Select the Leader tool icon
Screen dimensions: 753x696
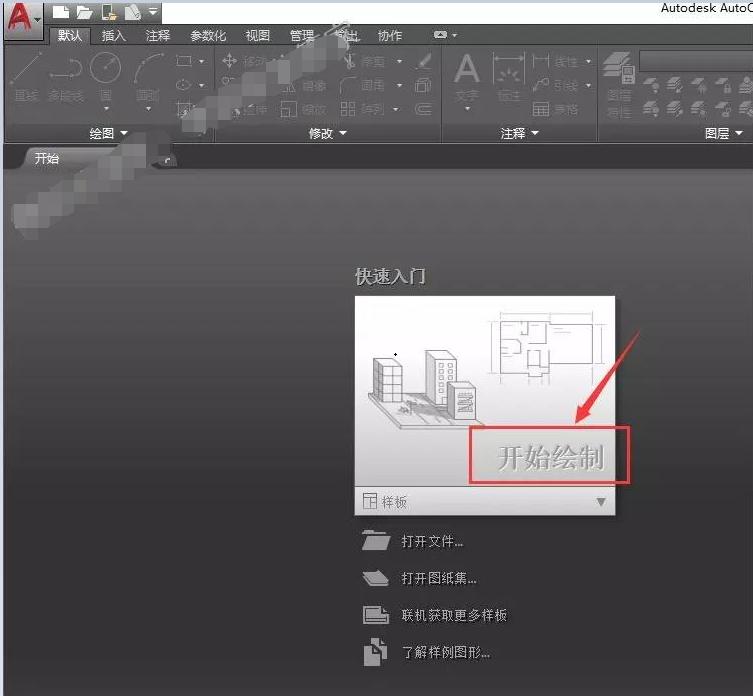point(541,85)
